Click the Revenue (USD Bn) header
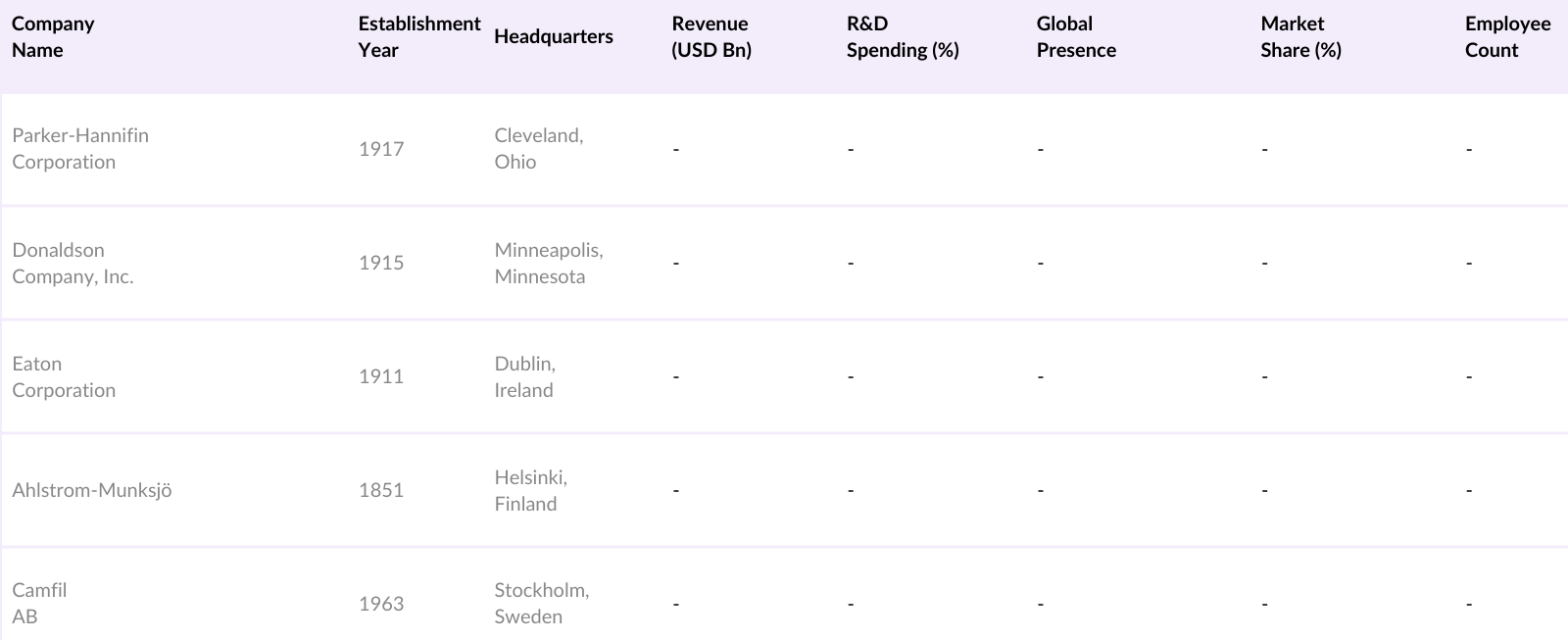Image resolution: width=1568 pixels, height=640 pixels. (x=710, y=37)
